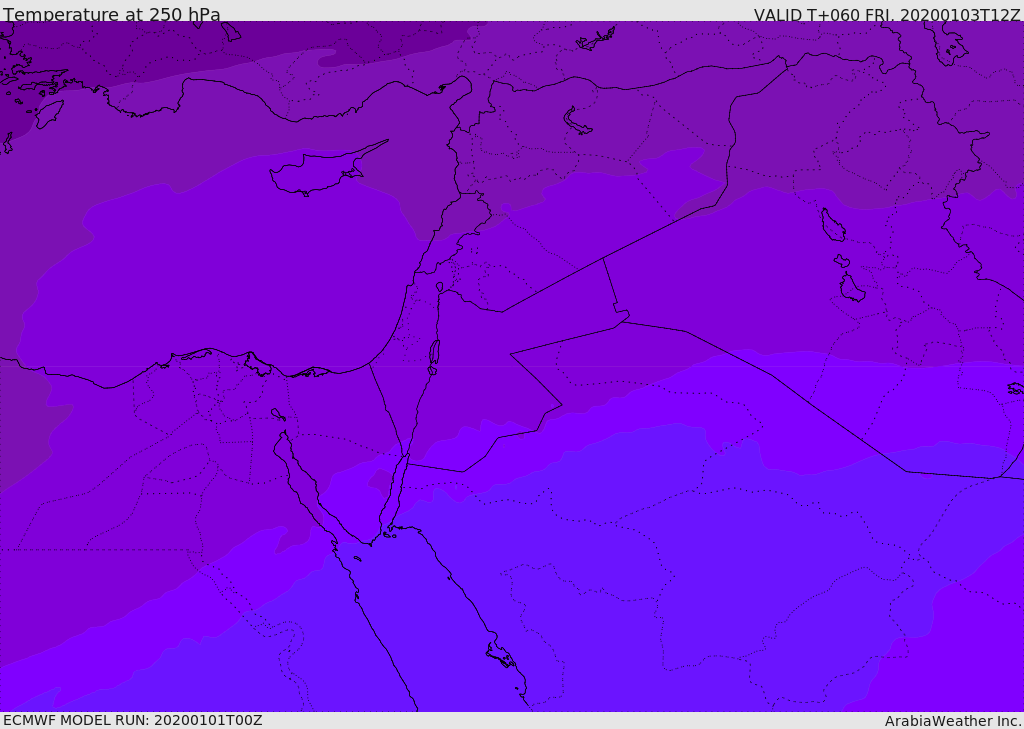Click the Dead Sea outline on the map
Viewport: 1024px width, 729px height.
[x=434, y=356]
